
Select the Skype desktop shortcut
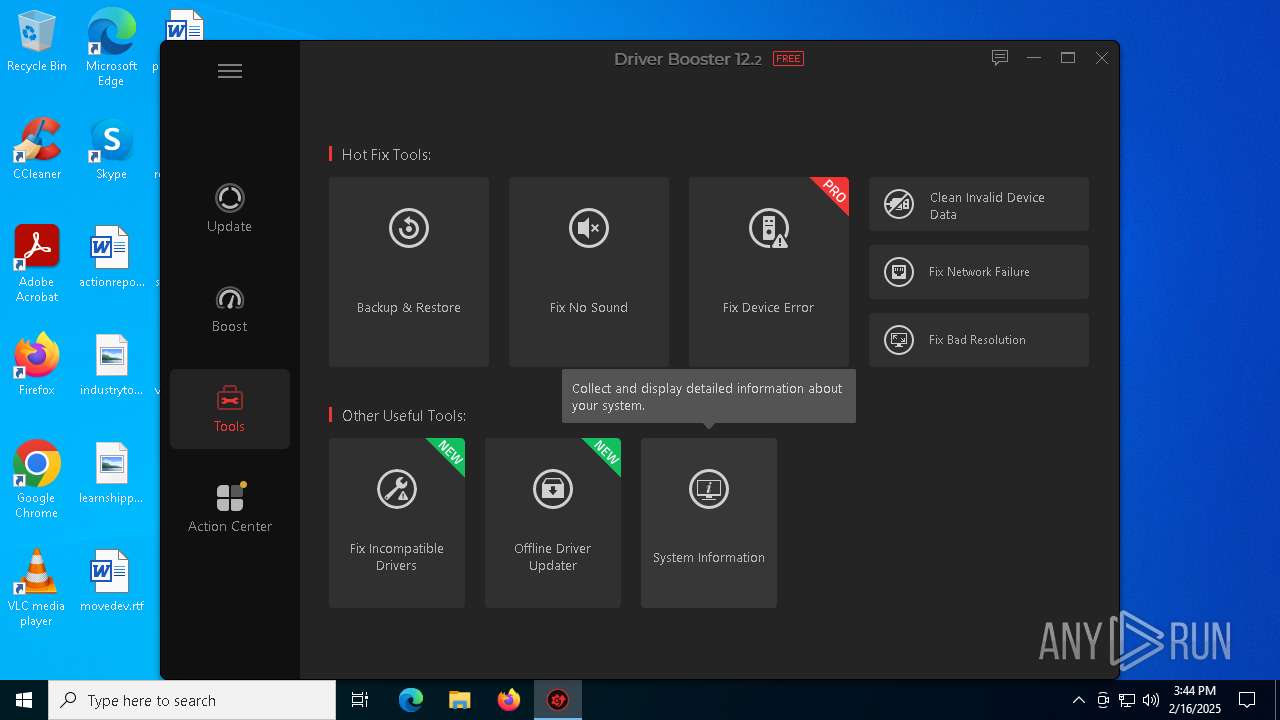coord(111,149)
